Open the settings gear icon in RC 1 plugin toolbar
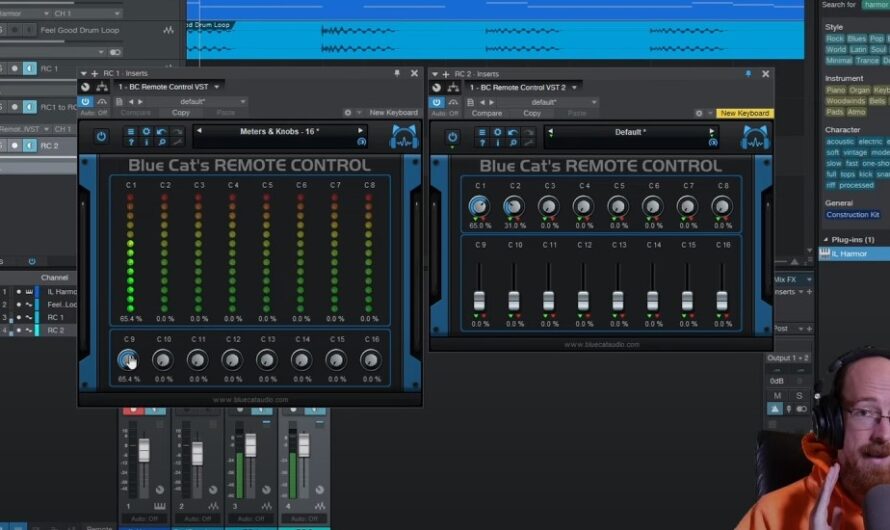The image size is (890, 530). (x=146, y=132)
